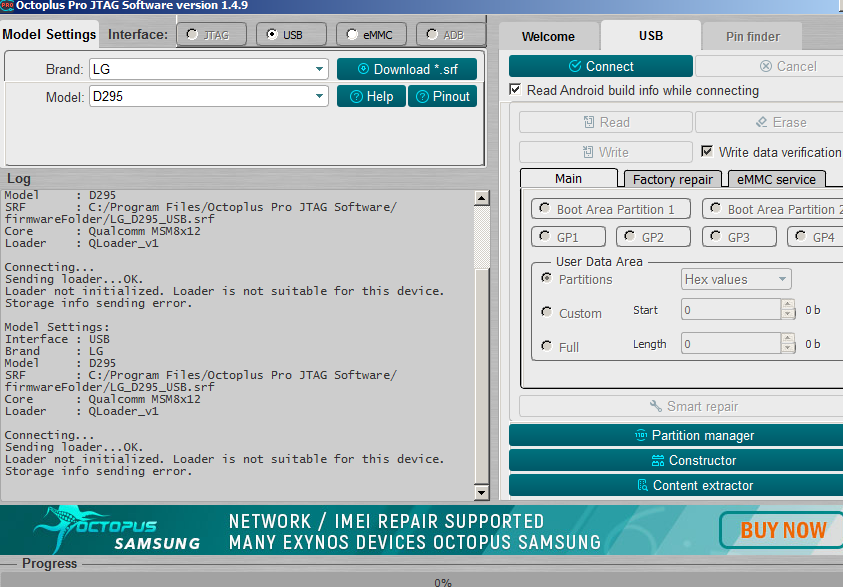Select GP4 partition radio button
The height and width of the screenshot is (587, 843).
point(801,236)
